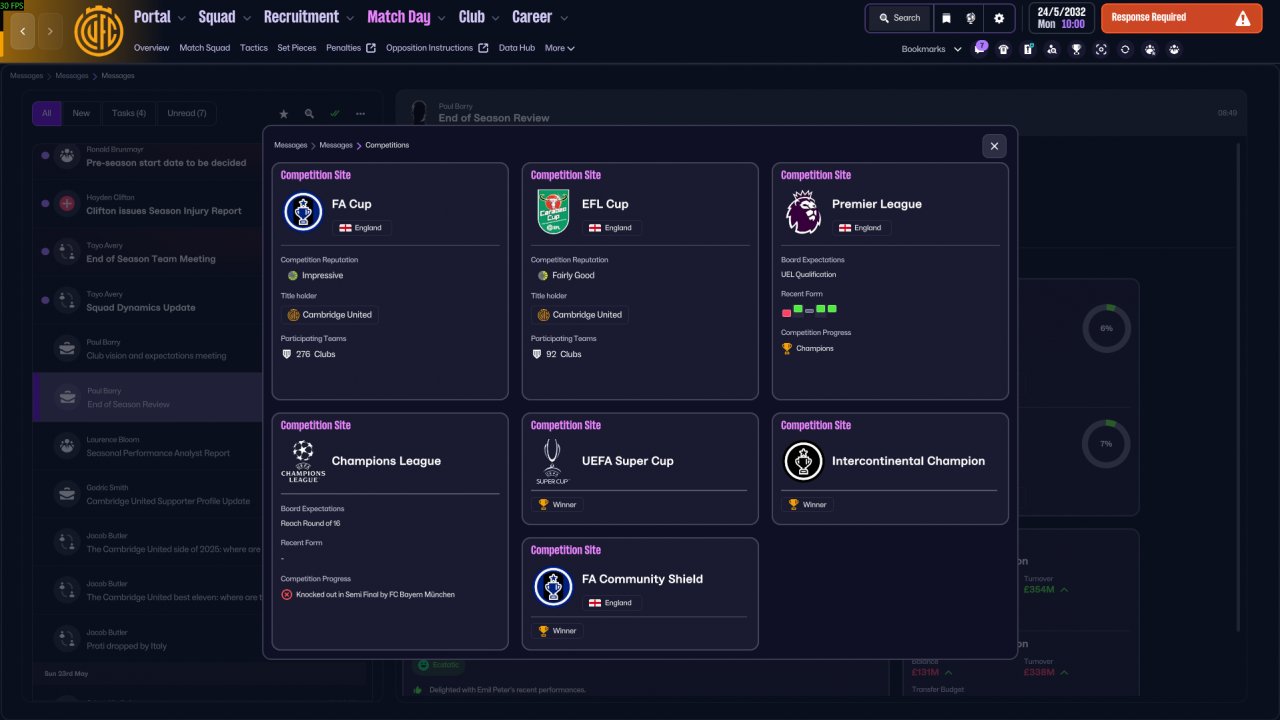This screenshot has height=720, width=1280.
Task: Click the inbox magnifier search icon
Action: [309, 114]
